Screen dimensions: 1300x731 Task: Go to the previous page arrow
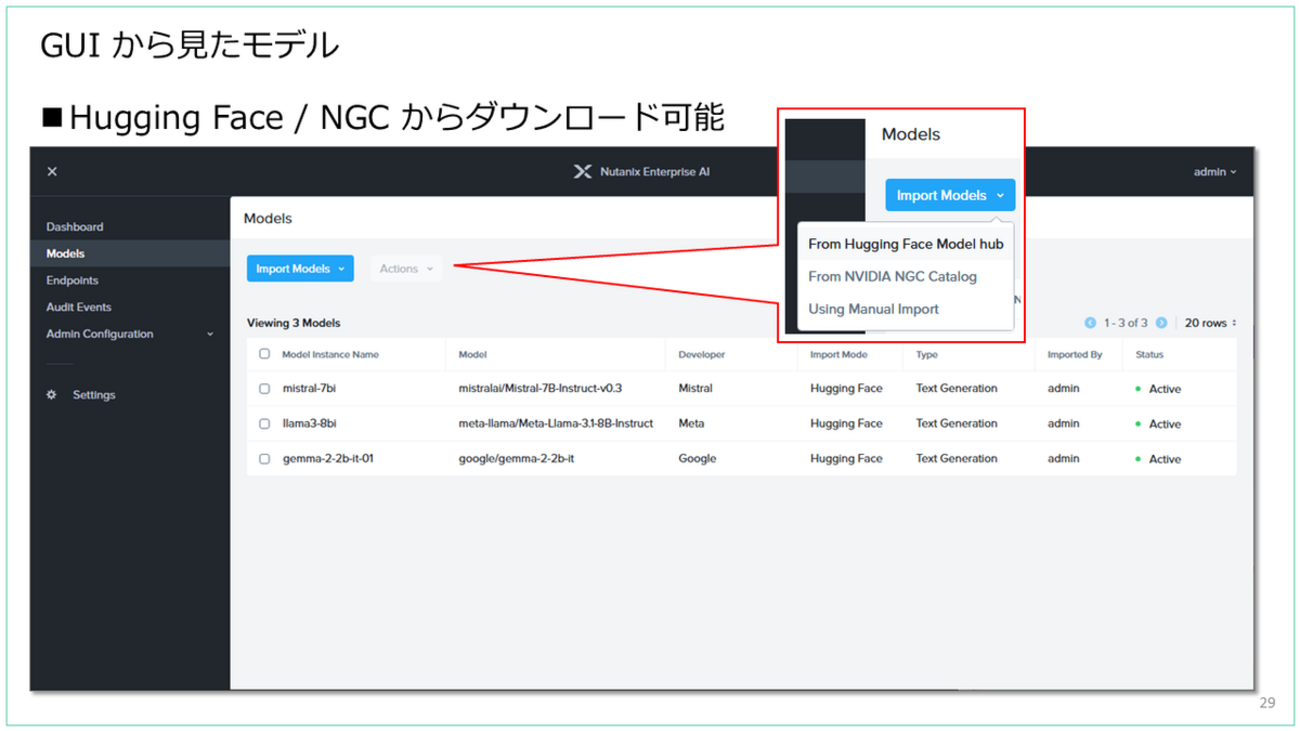(1090, 323)
